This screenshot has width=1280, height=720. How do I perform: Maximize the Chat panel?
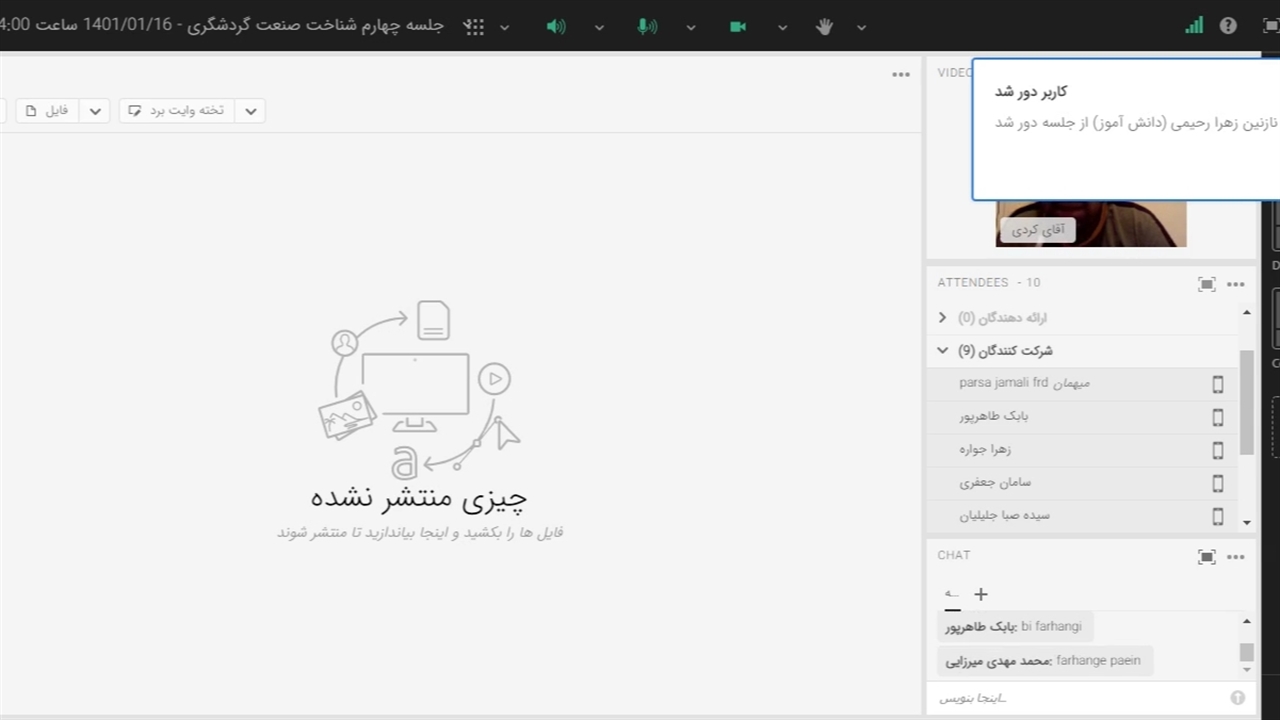[1207, 557]
